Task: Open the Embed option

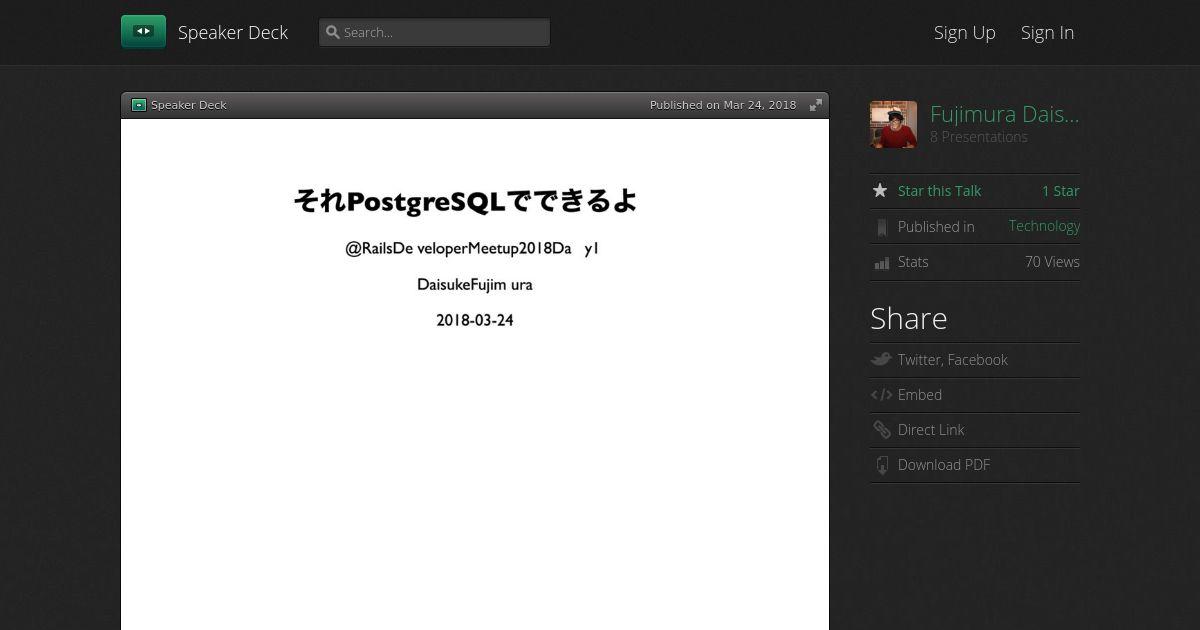Action: coord(920,395)
